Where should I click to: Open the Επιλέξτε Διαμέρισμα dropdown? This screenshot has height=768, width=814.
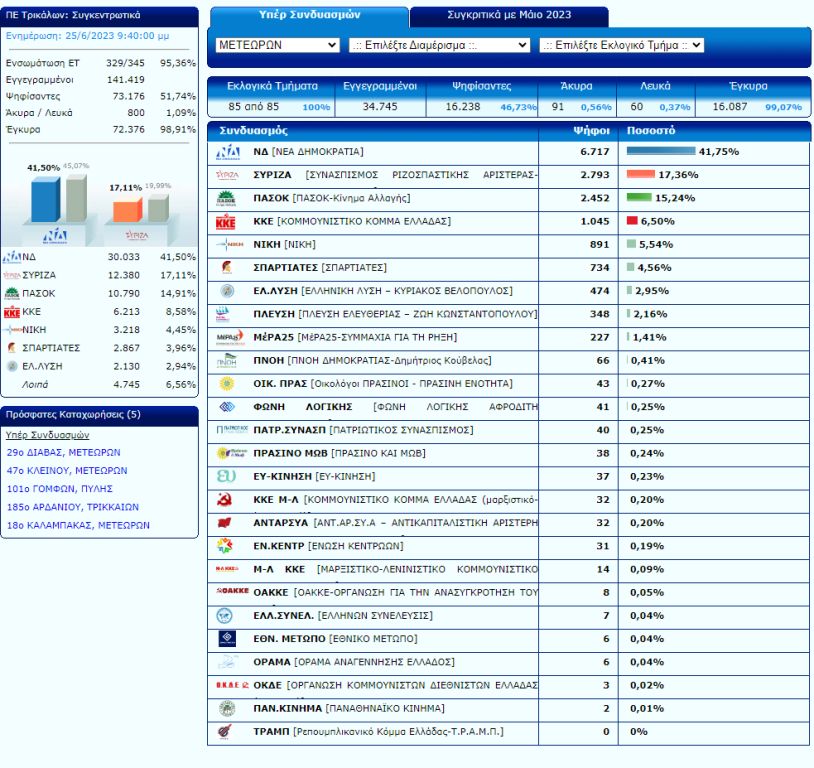click(x=439, y=45)
